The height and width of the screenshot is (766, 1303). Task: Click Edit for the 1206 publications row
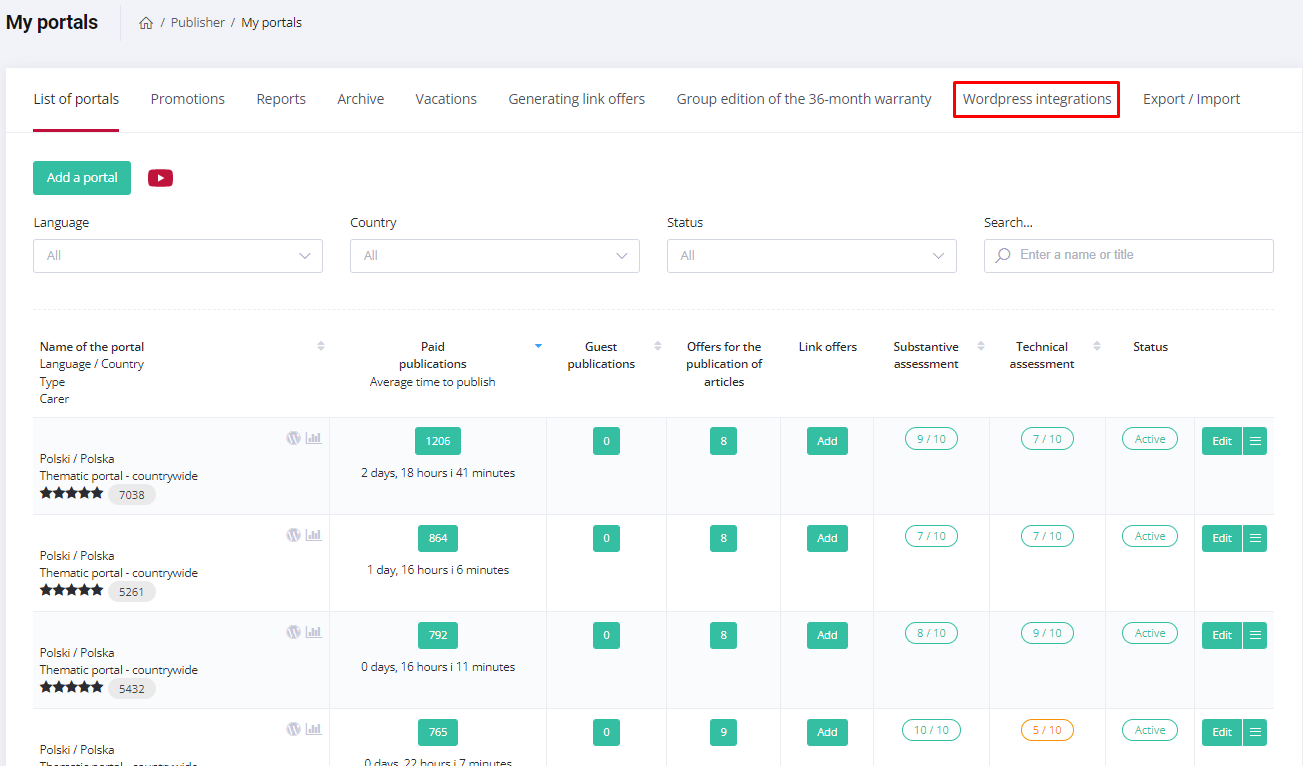(1222, 441)
